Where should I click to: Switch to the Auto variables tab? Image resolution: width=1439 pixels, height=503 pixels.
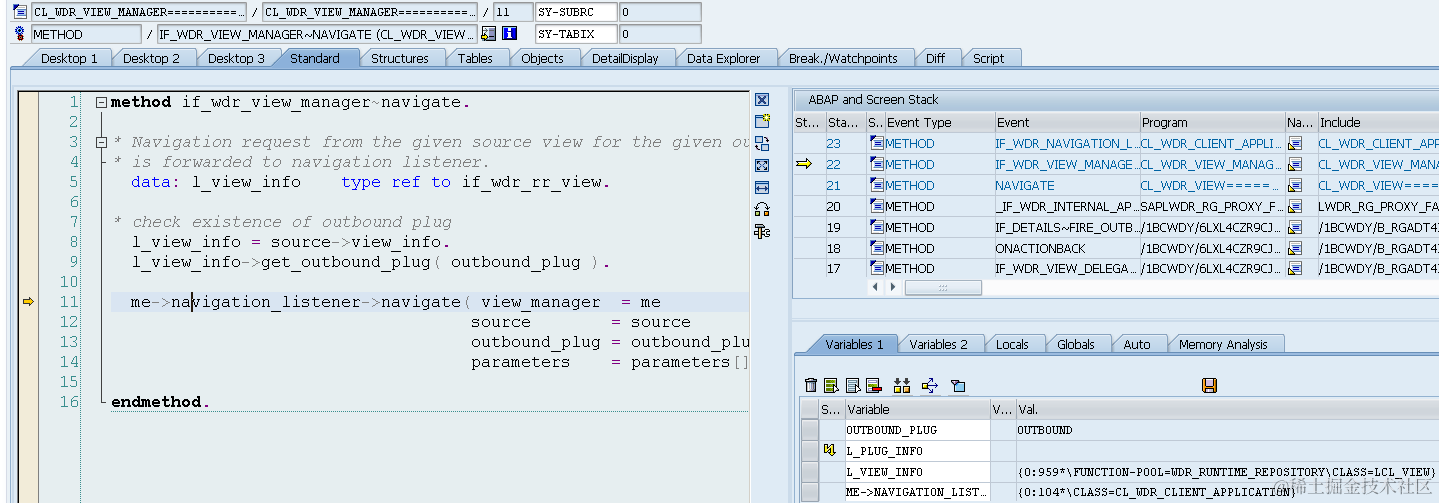coord(1136,344)
